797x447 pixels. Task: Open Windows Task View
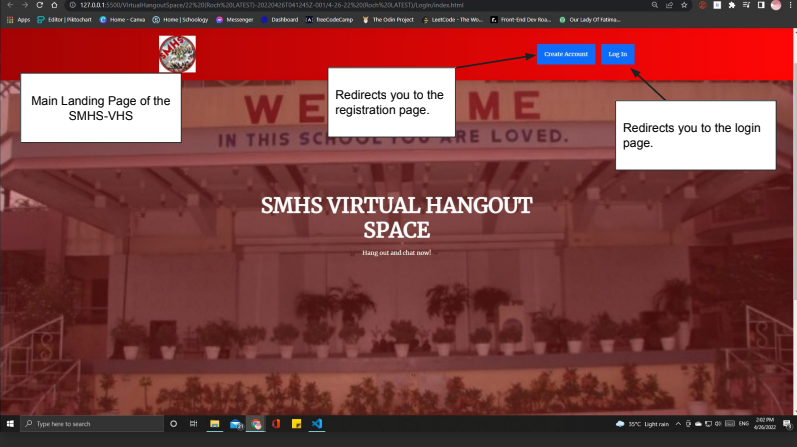pos(193,424)
